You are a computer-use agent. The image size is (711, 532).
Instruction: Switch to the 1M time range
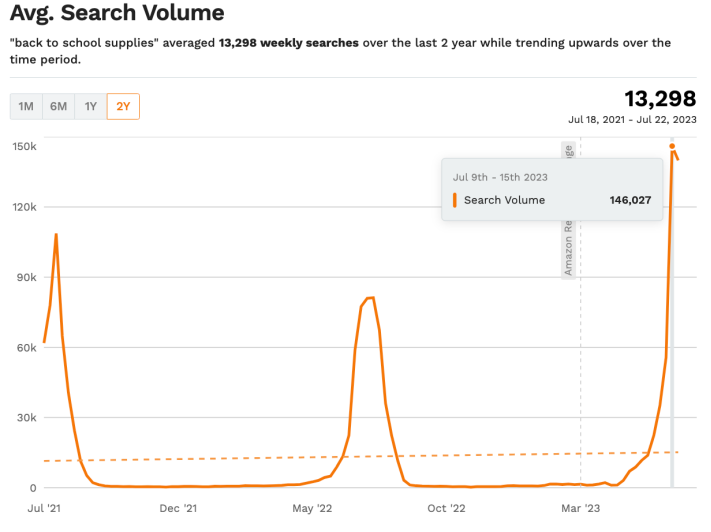point(26,106)
